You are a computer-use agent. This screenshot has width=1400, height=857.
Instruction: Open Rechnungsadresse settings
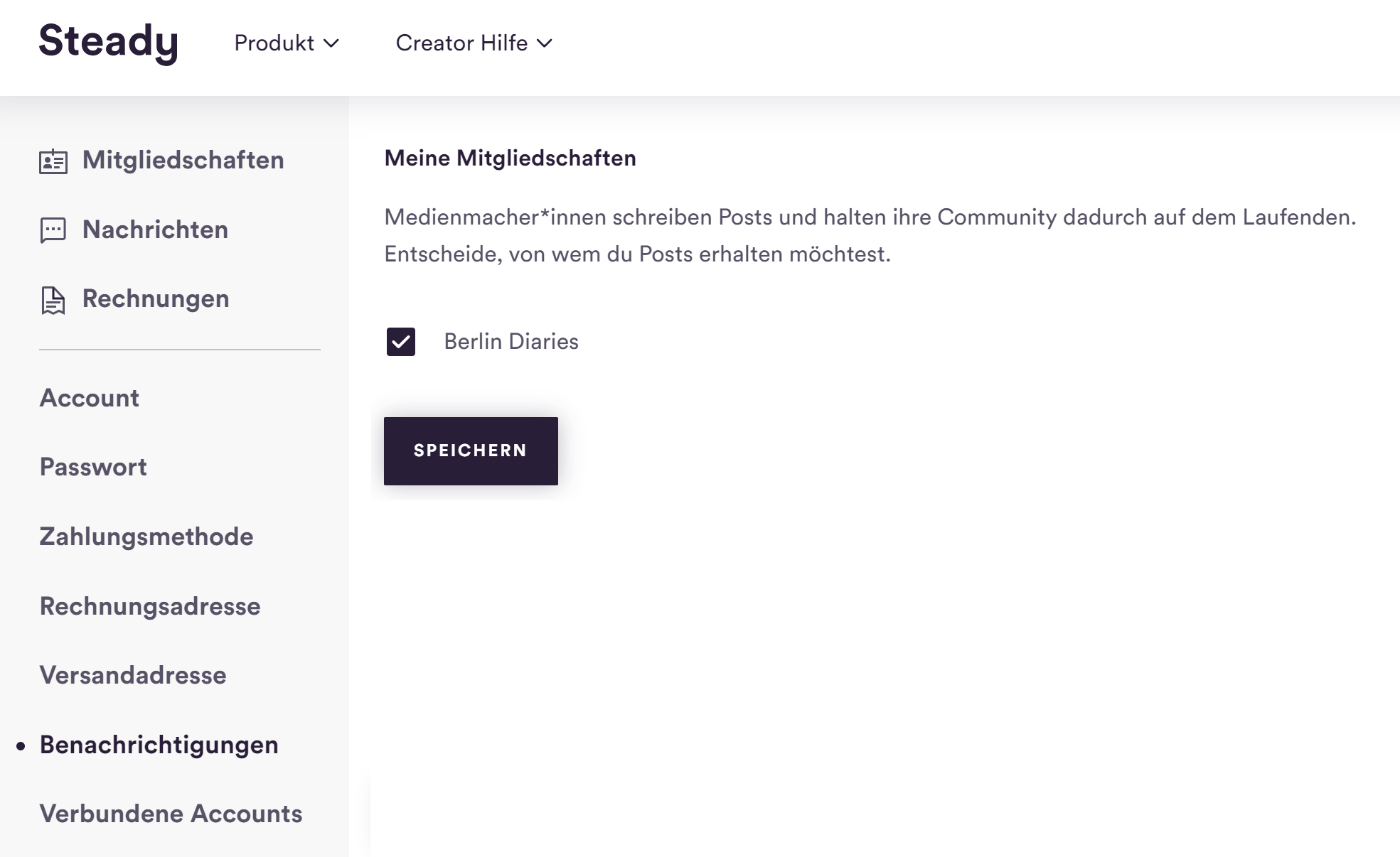[x=150, y=606]
